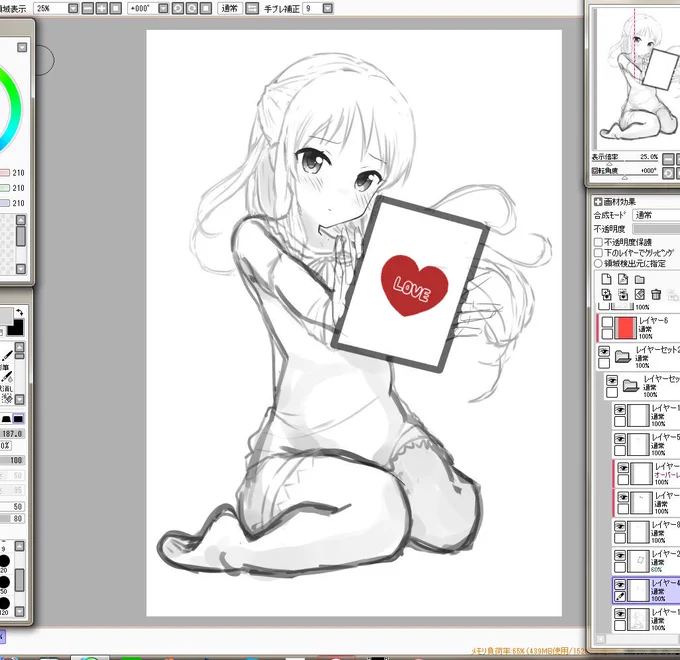Delete the selected layer with trash icon
This screenshot has width=680, height=660.
[656, 295]
